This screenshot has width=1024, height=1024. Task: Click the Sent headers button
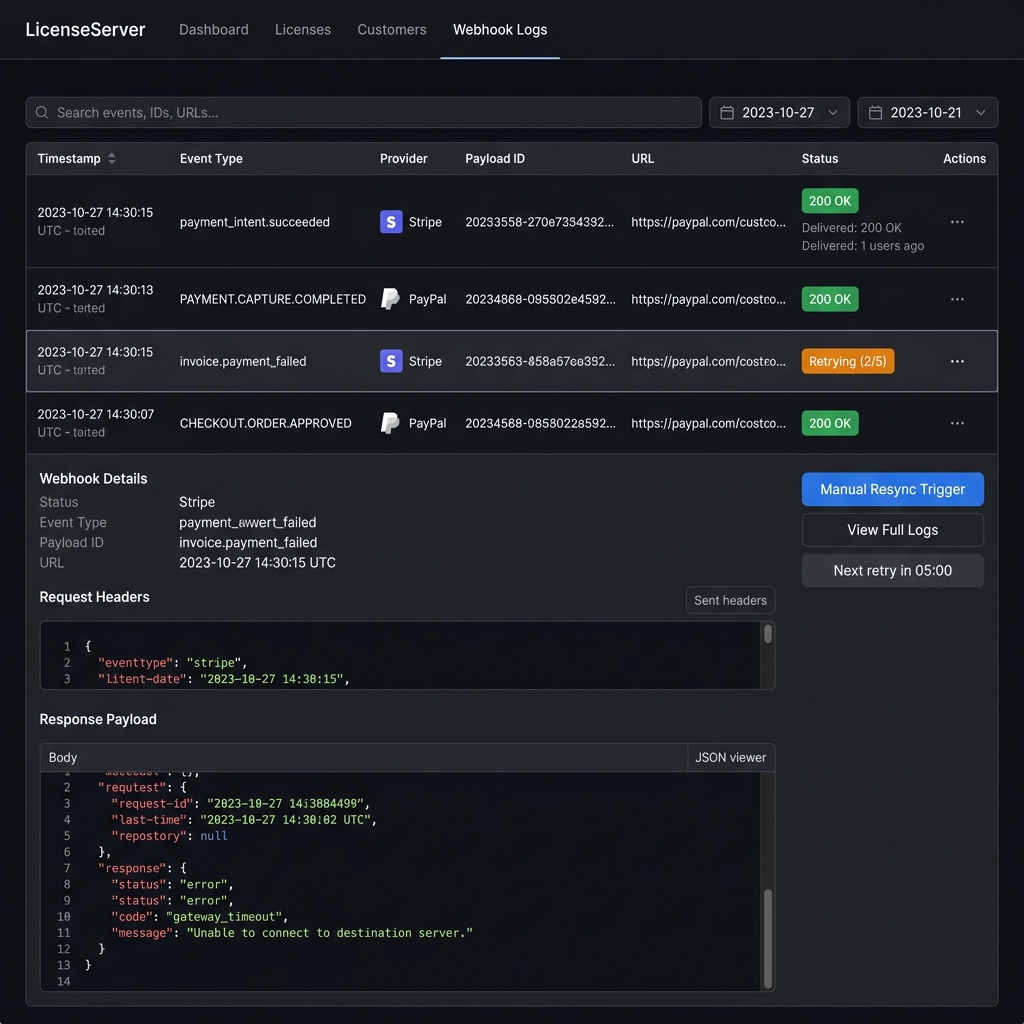coord(730,600)
